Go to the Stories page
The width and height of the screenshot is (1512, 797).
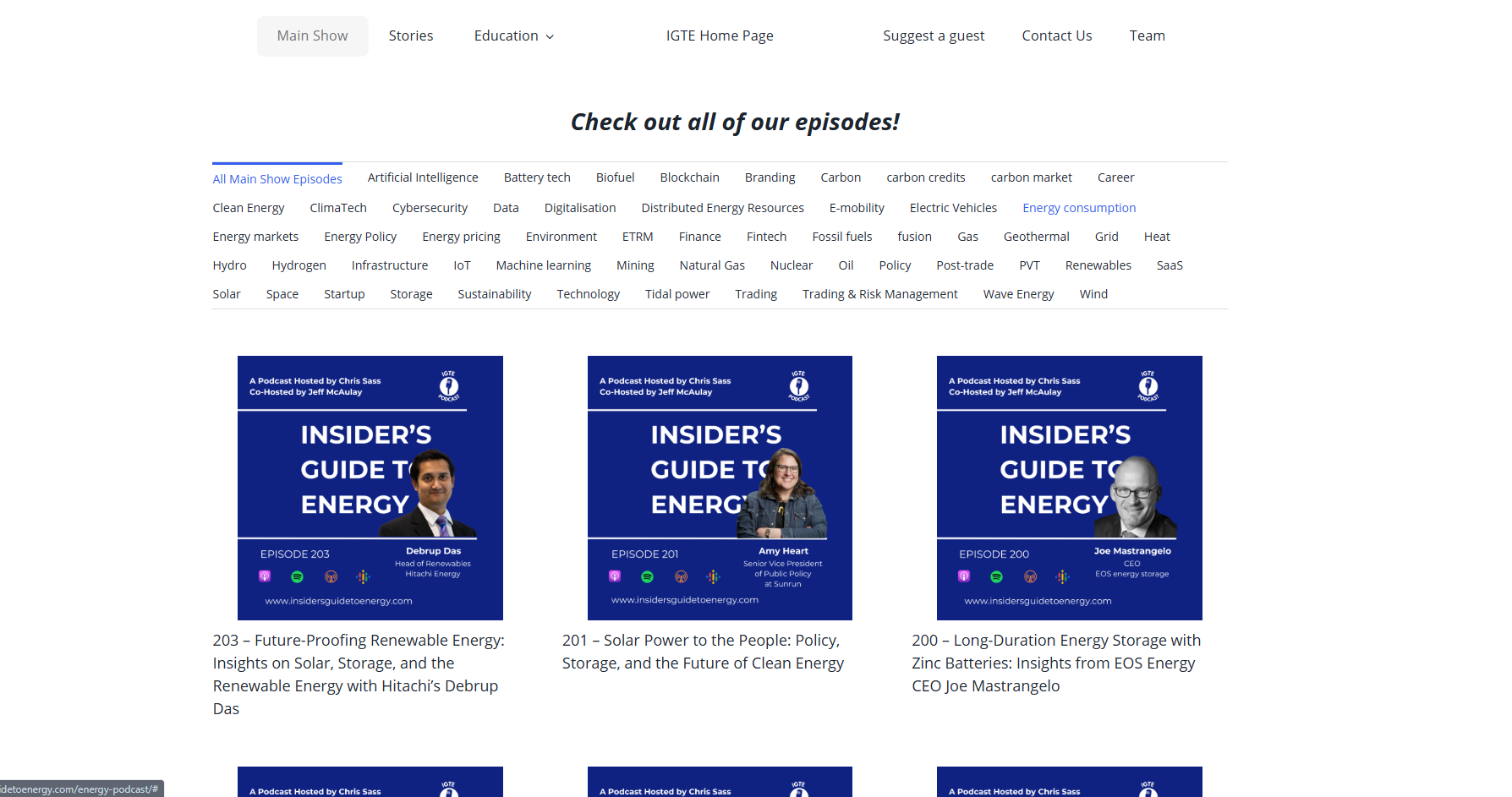(411, 35)
